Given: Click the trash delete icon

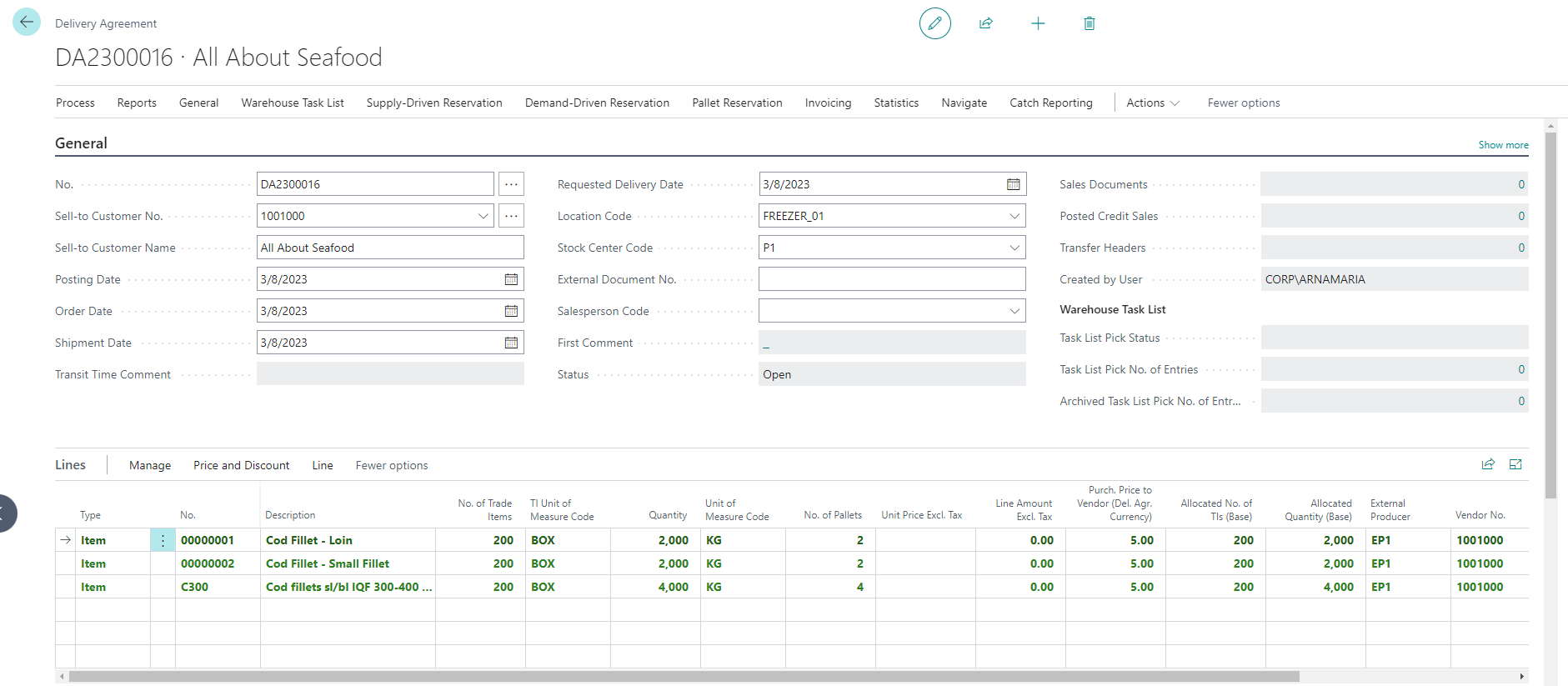Looking at the screenshot, I should (x=1089, y=23).
